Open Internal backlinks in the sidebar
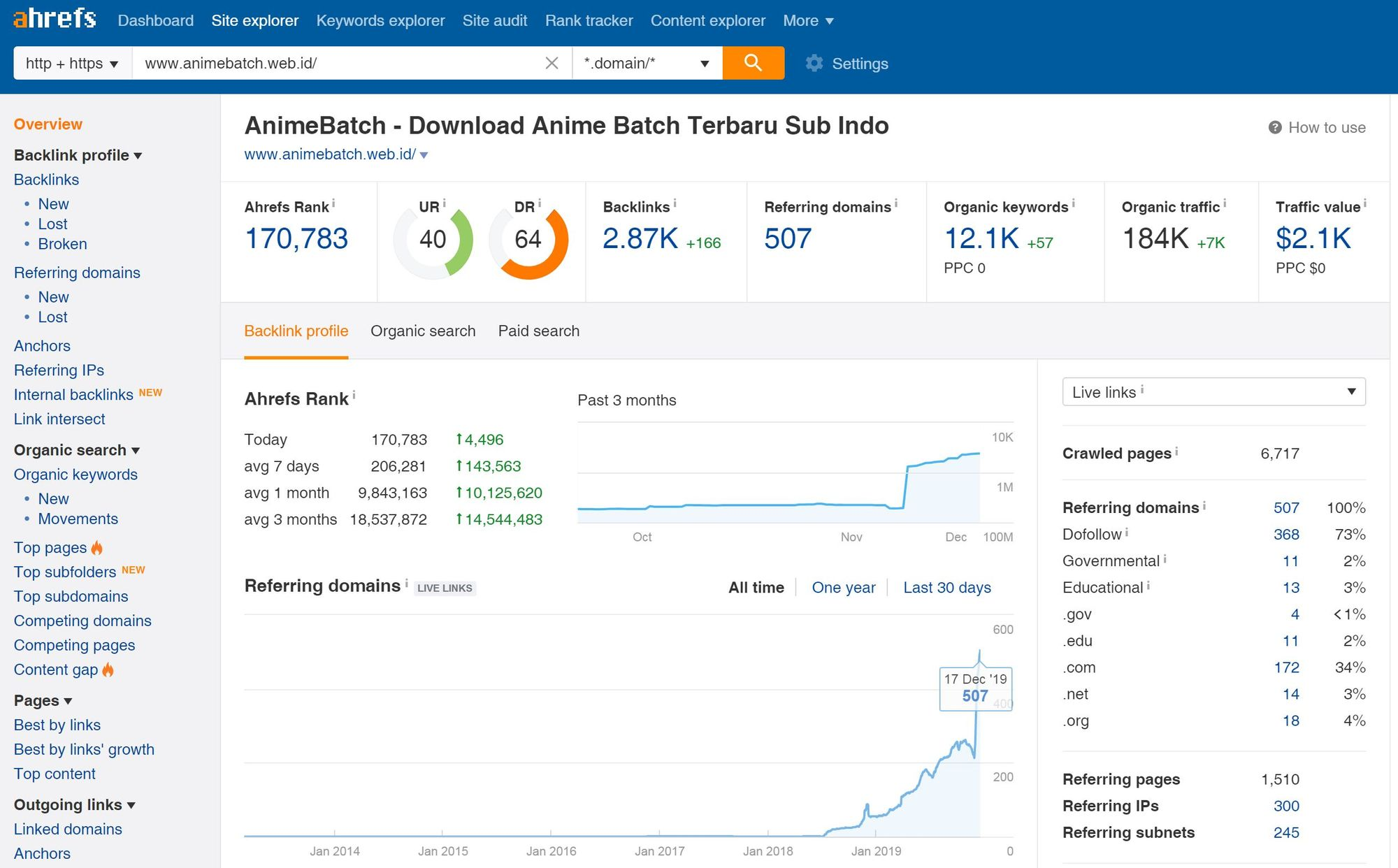 coord(73,395)
